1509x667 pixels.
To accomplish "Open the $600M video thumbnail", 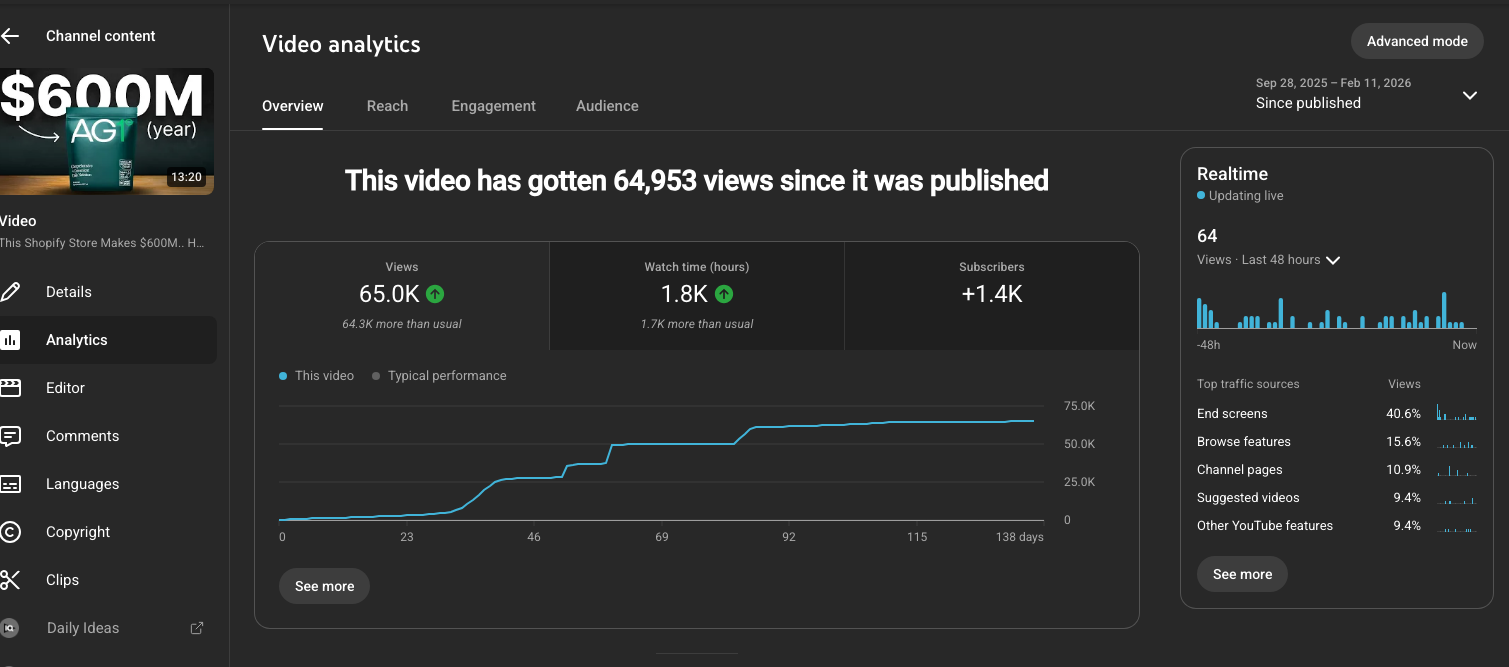I will [x=107, y=131].
